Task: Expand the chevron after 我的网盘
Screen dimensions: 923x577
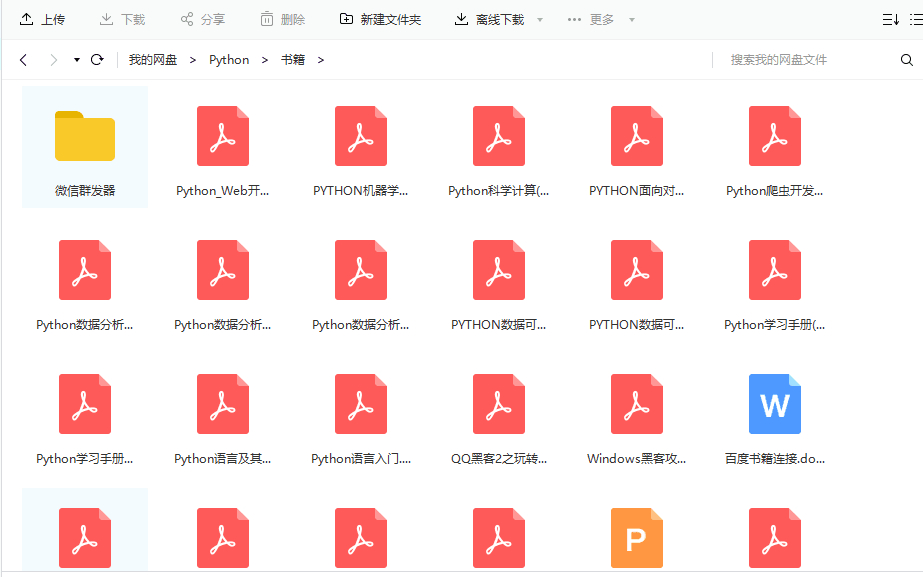Action: click(192, 60)
